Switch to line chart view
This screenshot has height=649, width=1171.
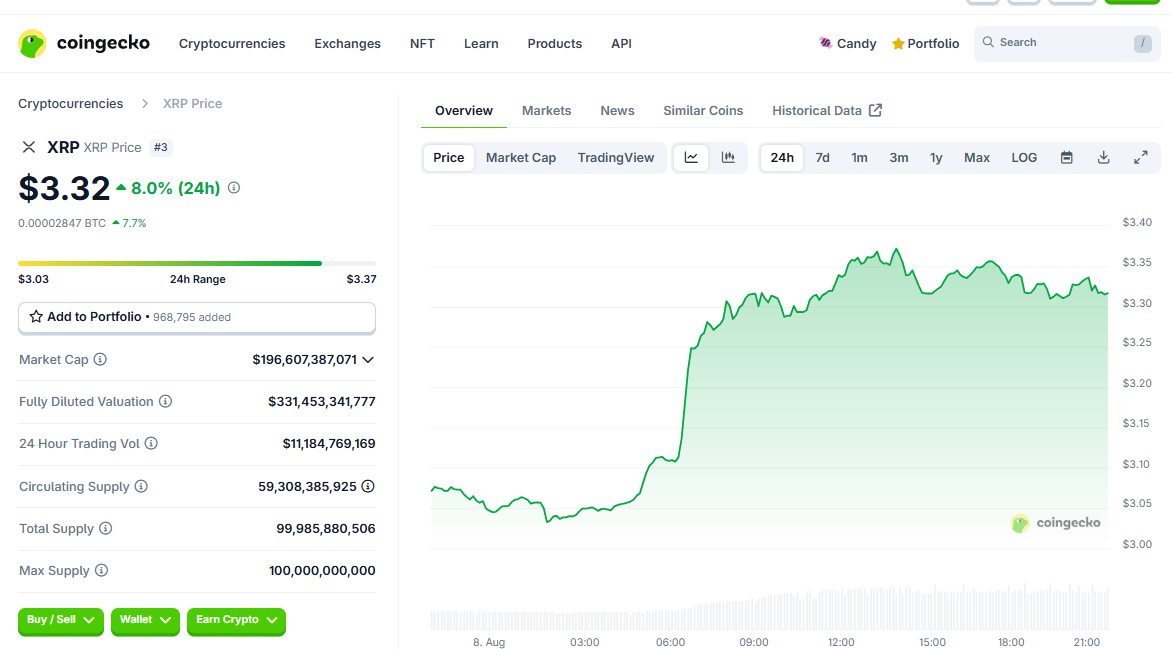(692, 158)
